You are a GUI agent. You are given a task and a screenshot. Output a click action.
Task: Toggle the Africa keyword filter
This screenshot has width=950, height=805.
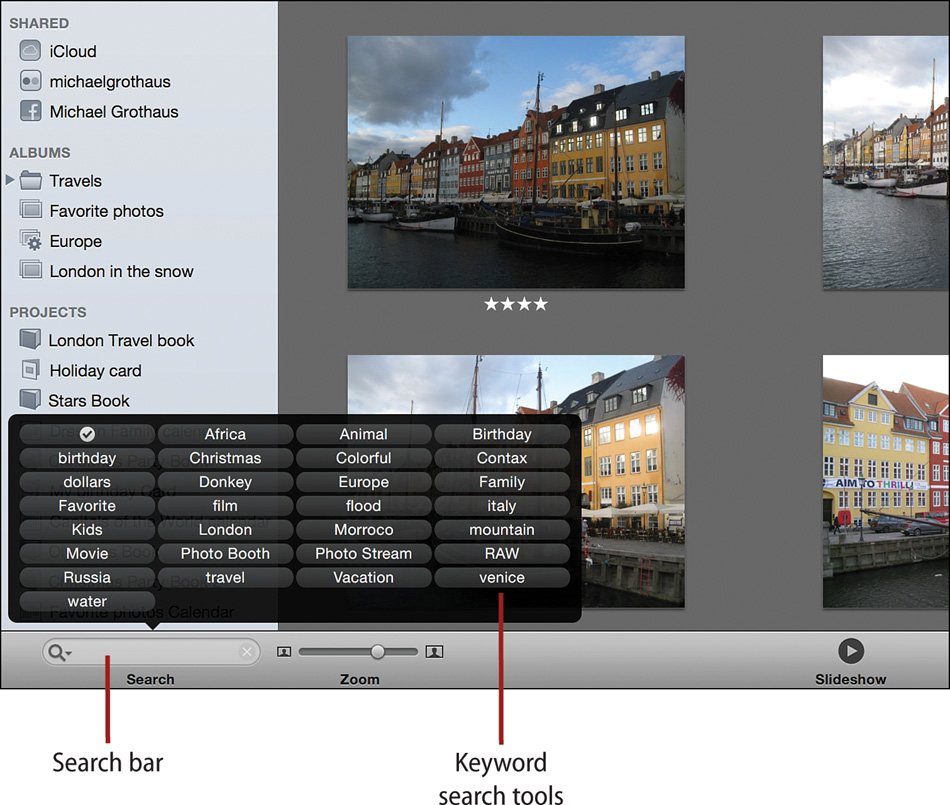tap(225, 434)
